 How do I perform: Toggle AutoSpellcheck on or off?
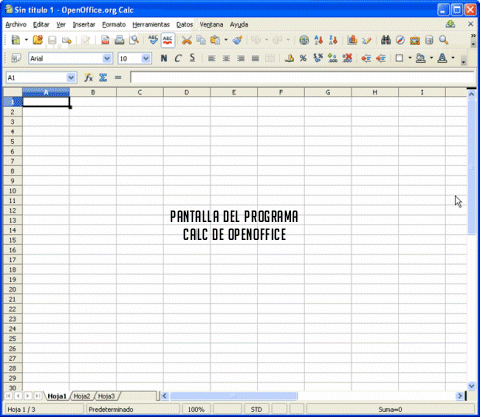(168, 40)
